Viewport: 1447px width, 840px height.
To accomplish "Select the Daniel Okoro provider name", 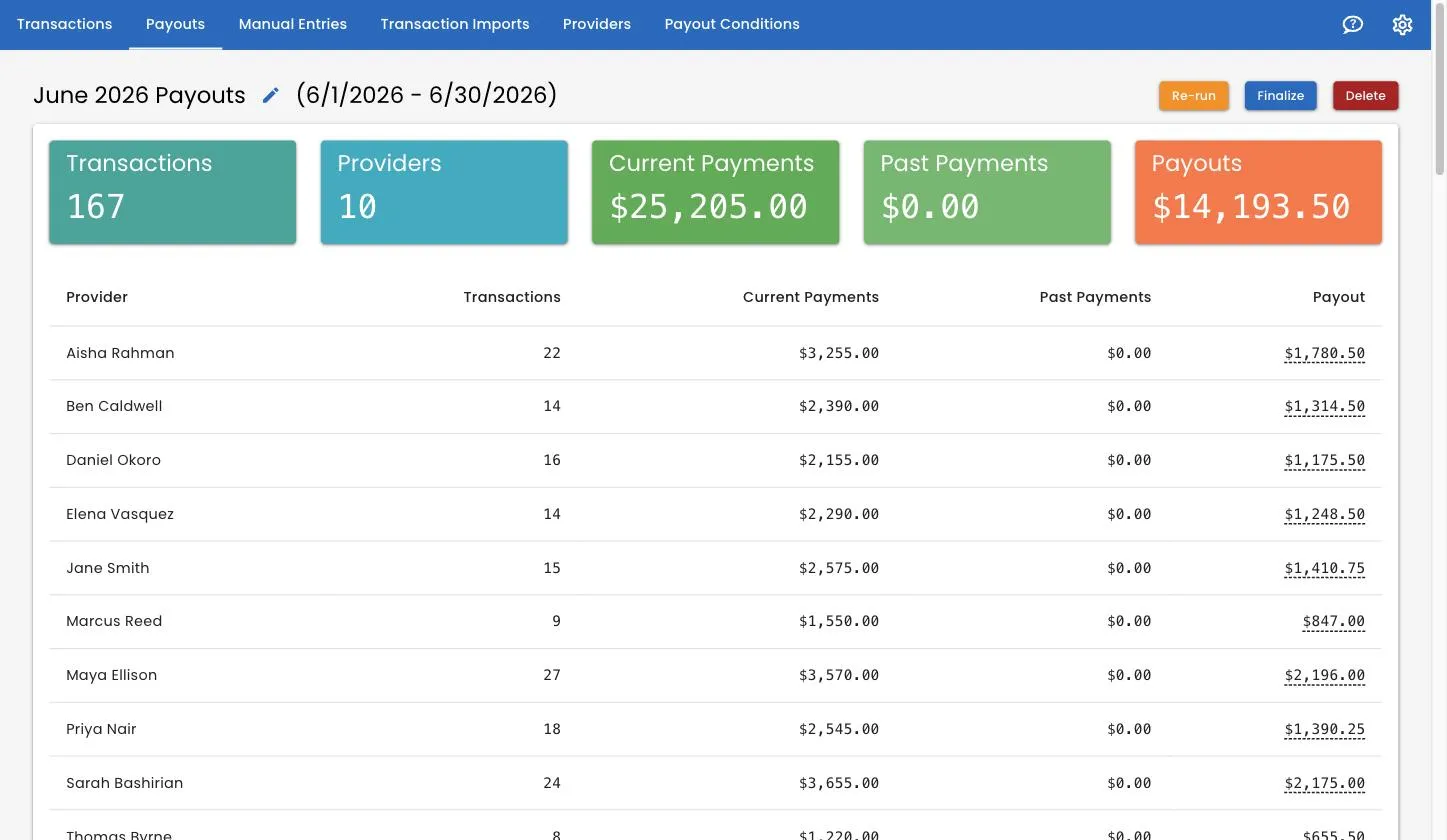I will [113, 461].
